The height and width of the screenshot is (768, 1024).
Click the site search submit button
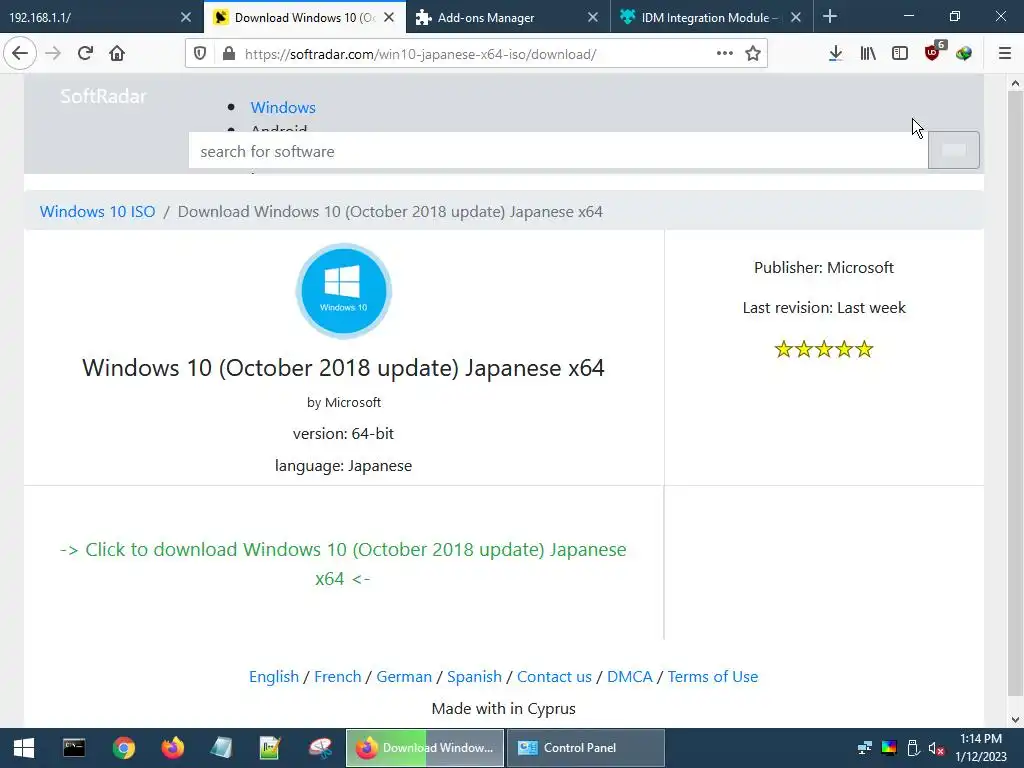(x=953, y=150)
